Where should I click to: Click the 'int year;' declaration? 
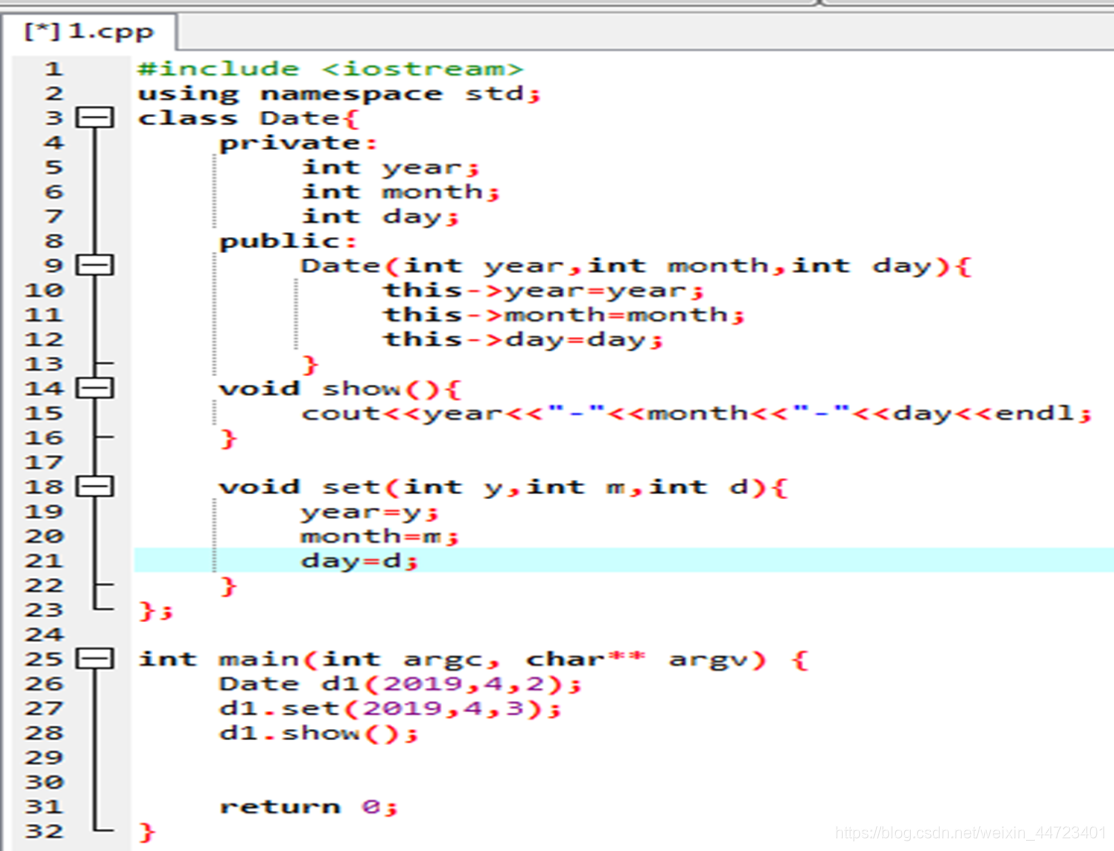[391, 168]
